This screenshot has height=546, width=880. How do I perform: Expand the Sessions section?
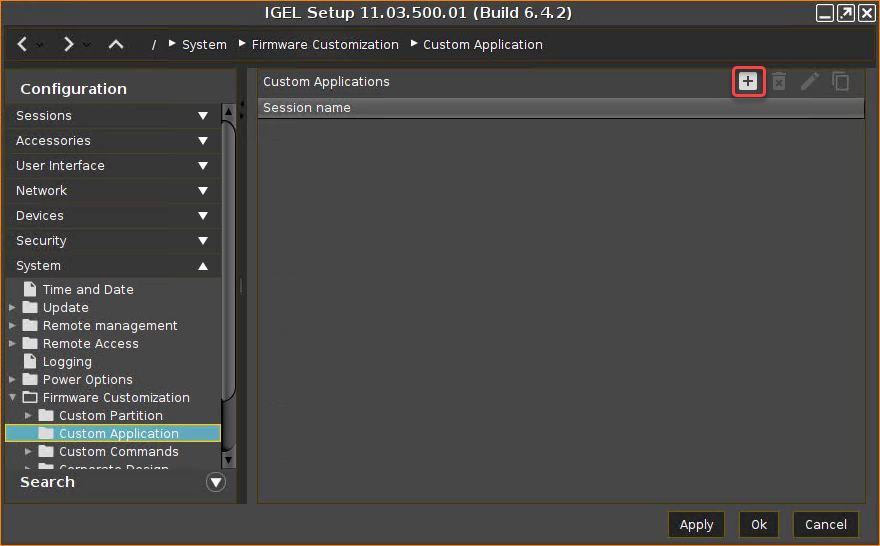203,116
